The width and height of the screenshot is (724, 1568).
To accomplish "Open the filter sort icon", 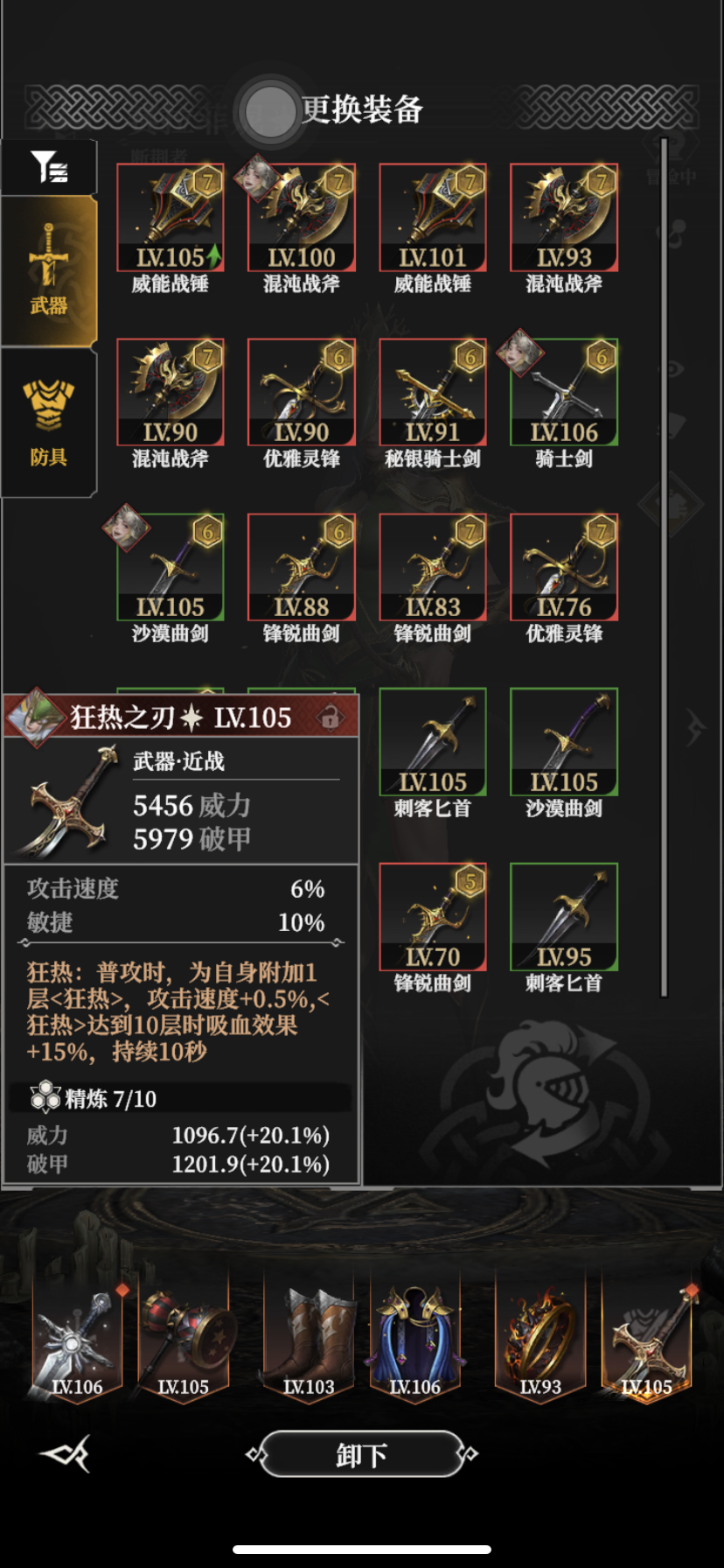I will (x=48, y=167).
